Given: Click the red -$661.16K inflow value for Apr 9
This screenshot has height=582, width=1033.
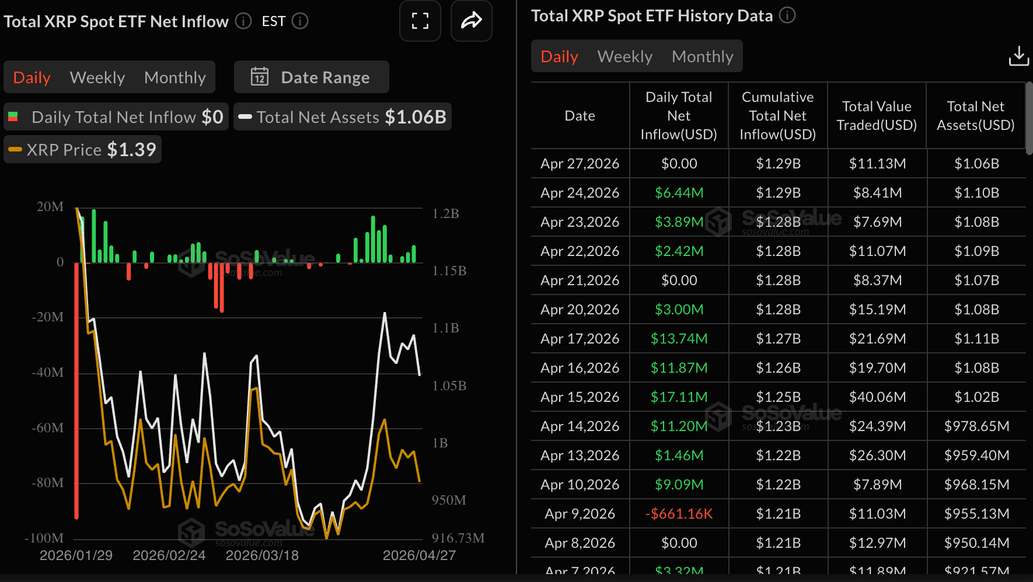Looking at the screenshot, I should click(679, 513).
